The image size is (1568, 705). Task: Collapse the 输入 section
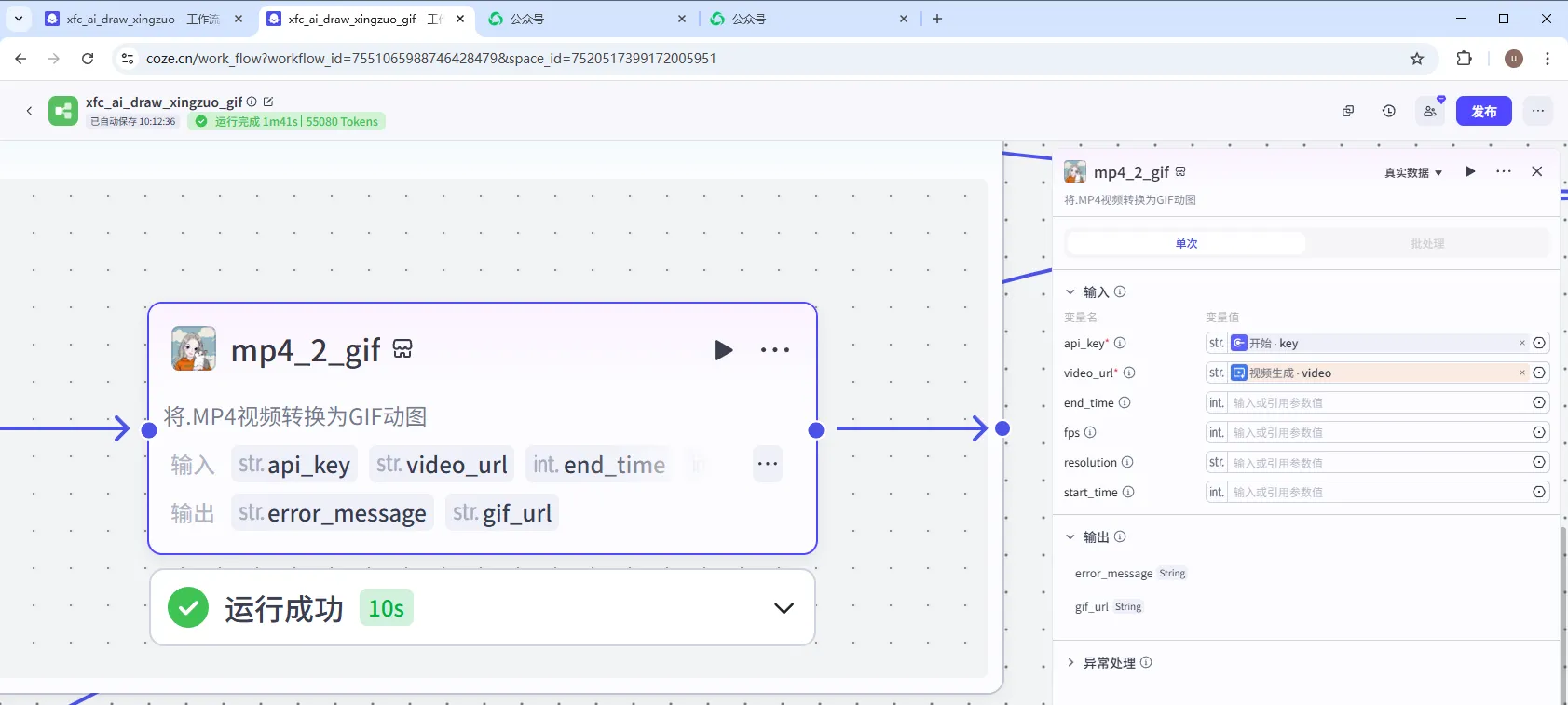pos(1070,291)
